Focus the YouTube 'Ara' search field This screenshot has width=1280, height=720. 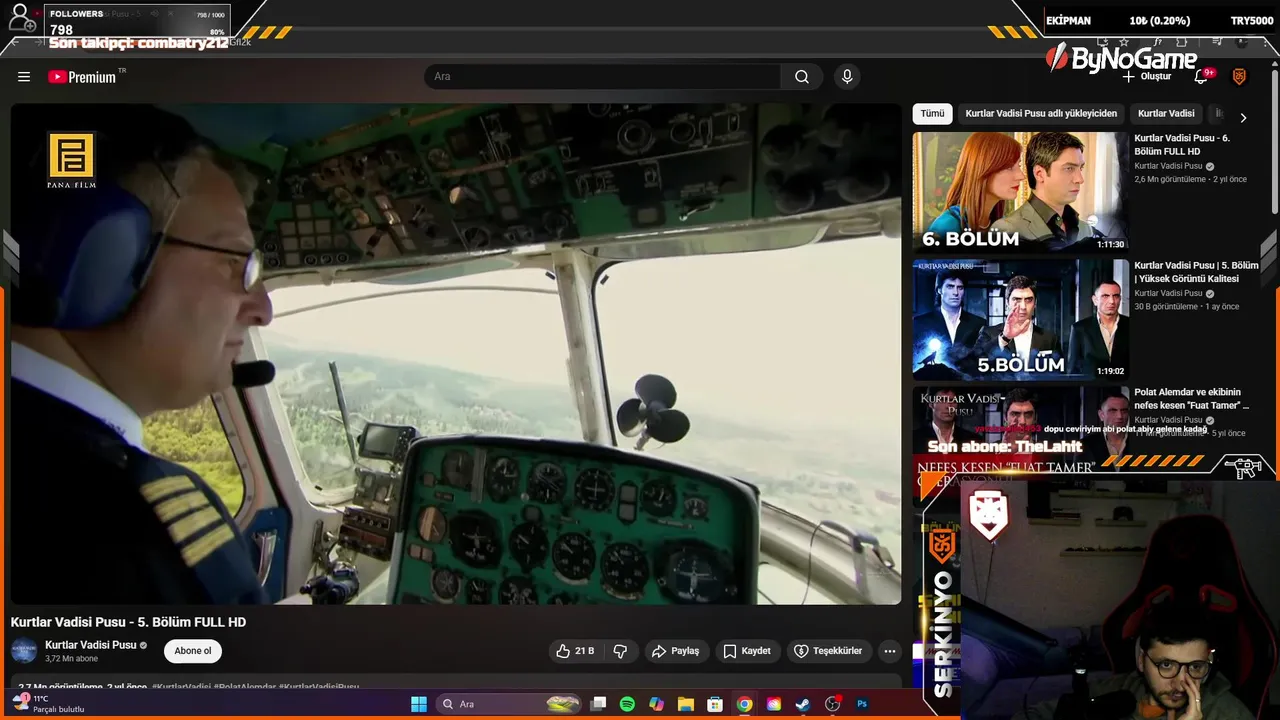(602, 77)
